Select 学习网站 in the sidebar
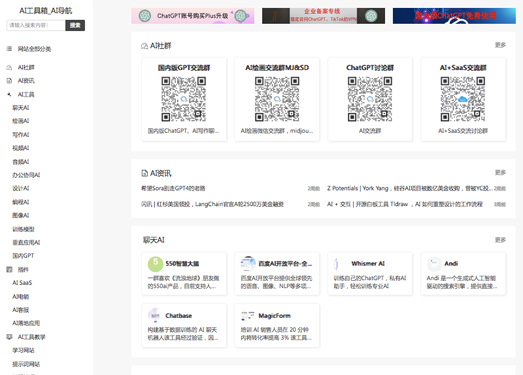 click(23, 350)
